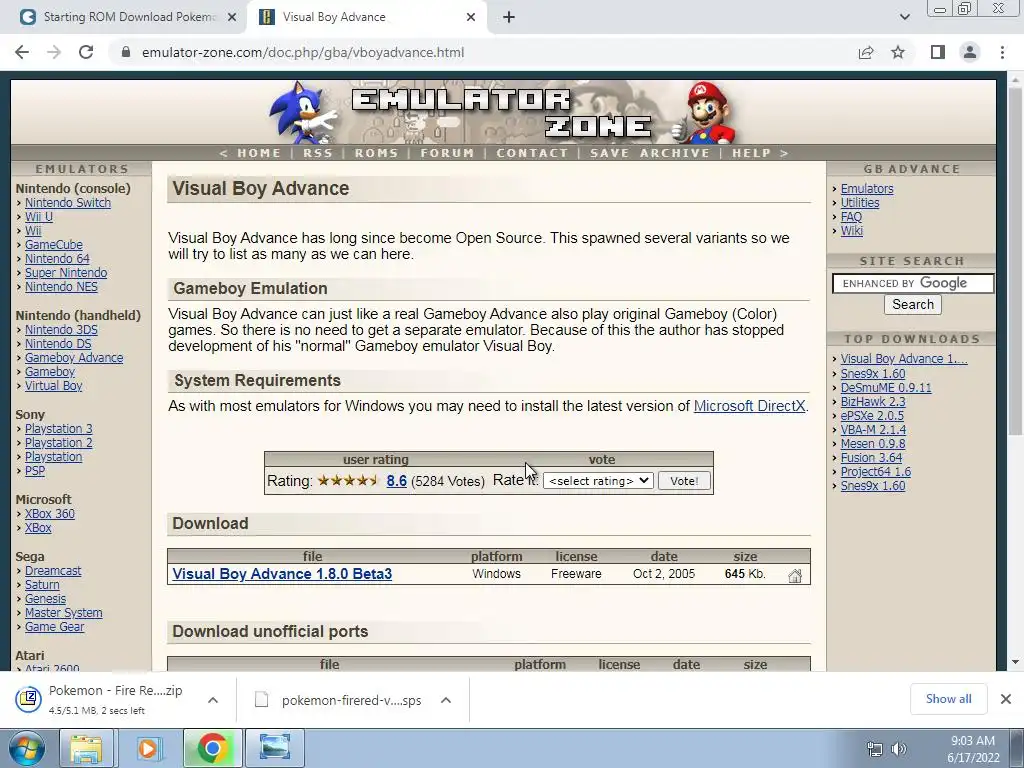This screenshot has height=768, width=1024.
Task: Show all downloads
Action: (948, 699)
